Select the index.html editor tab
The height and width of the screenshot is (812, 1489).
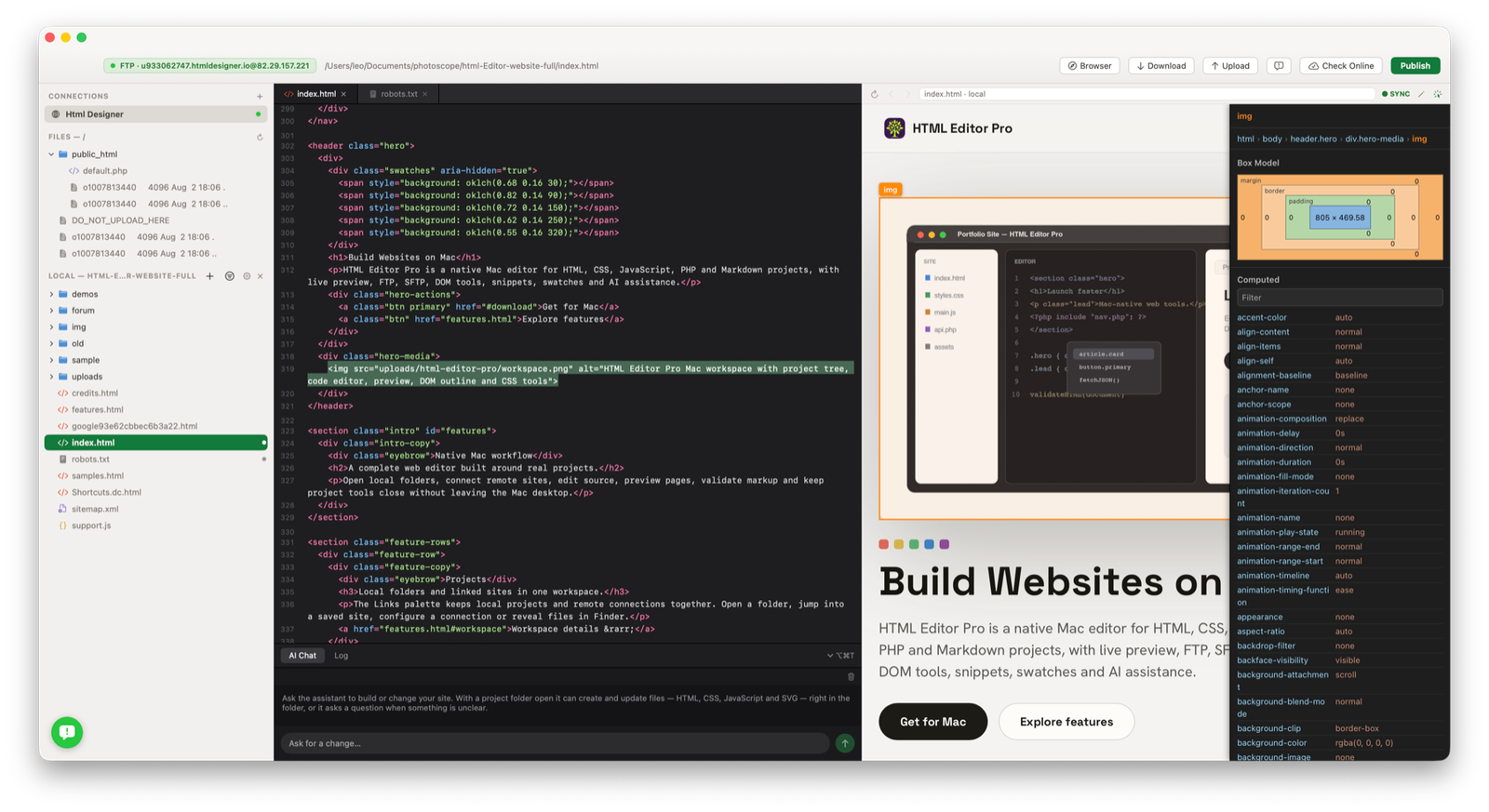pyautogui.click(x=315, y=94)
